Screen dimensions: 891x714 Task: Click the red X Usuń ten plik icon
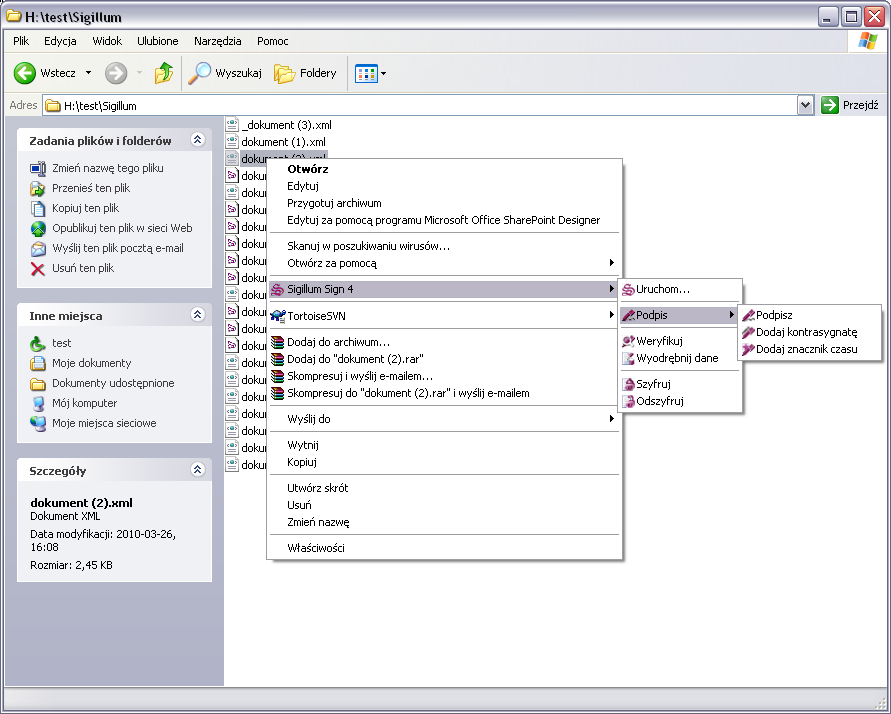point(38,269)
